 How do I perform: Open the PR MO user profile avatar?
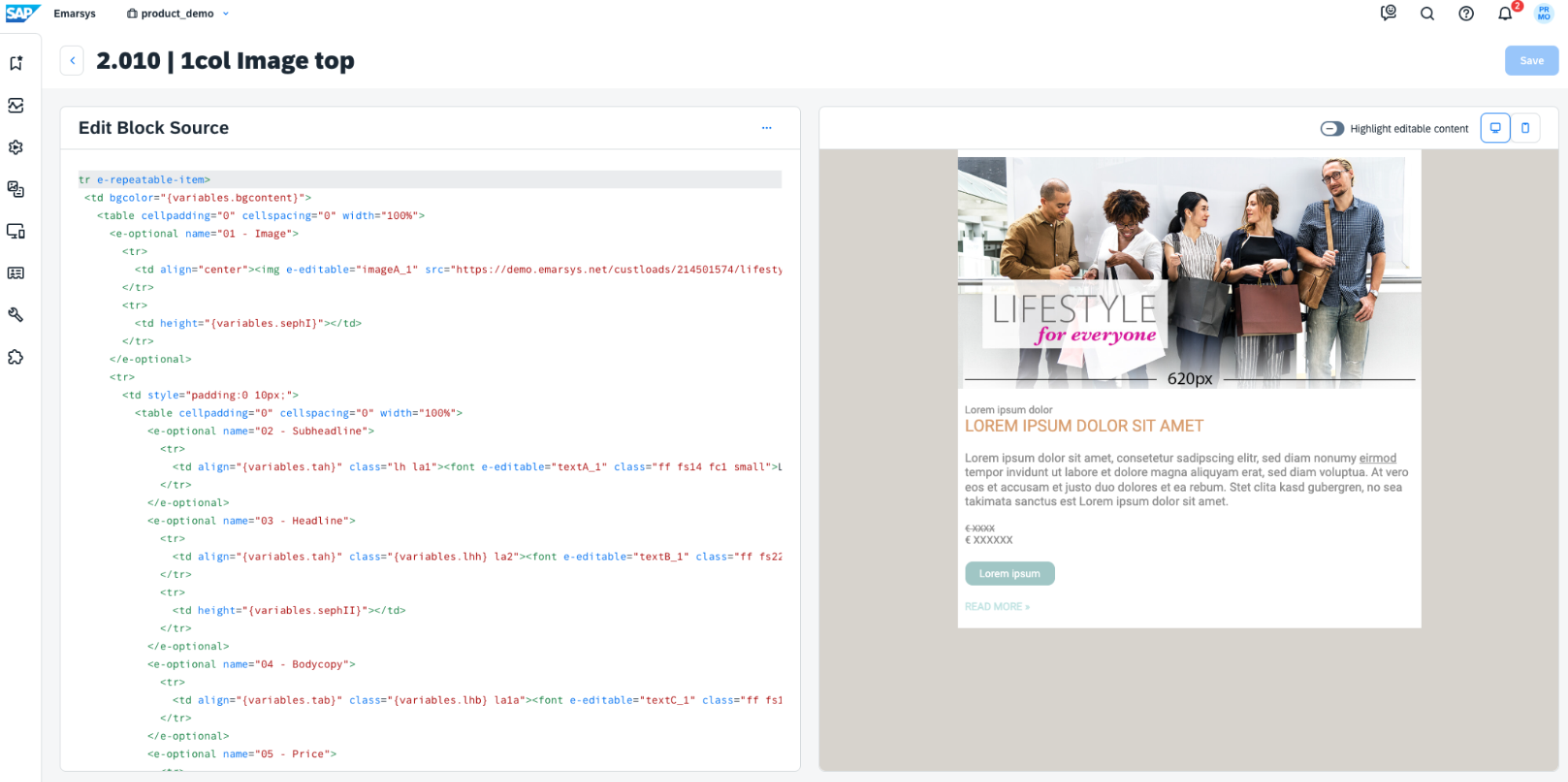click(x=1543, y=13)
